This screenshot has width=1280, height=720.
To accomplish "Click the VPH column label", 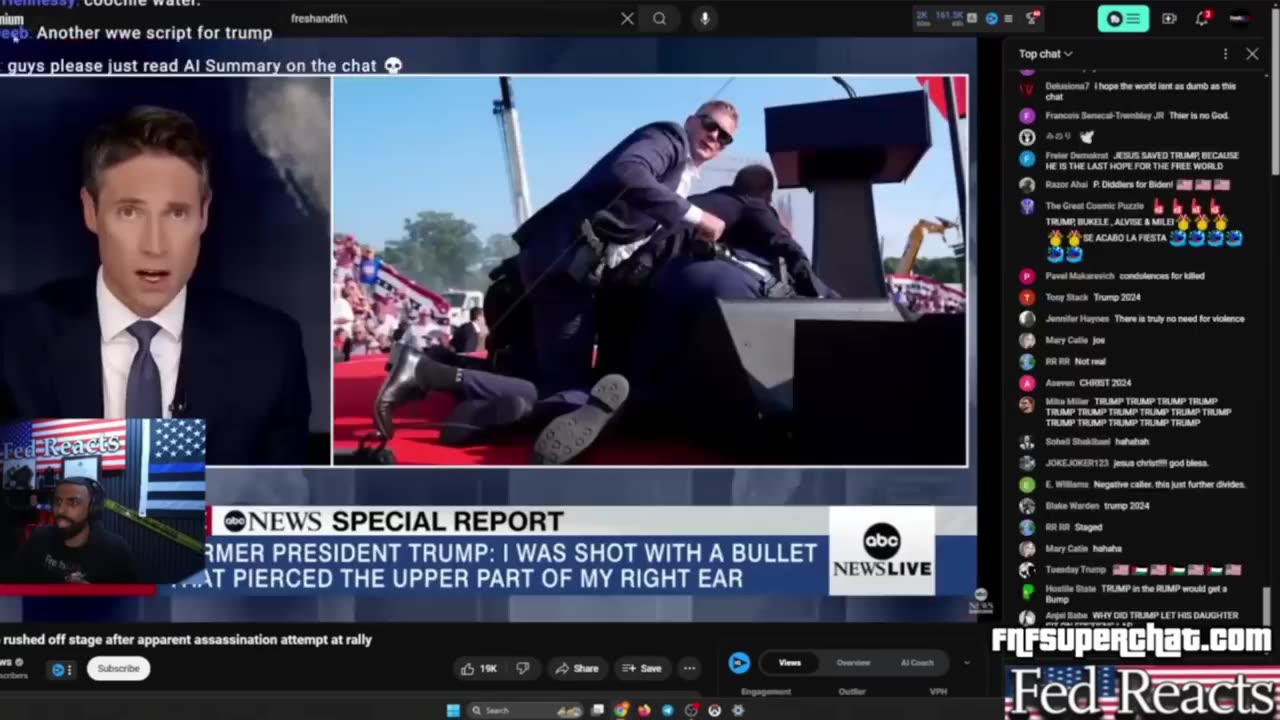I will tap(938, 691).
